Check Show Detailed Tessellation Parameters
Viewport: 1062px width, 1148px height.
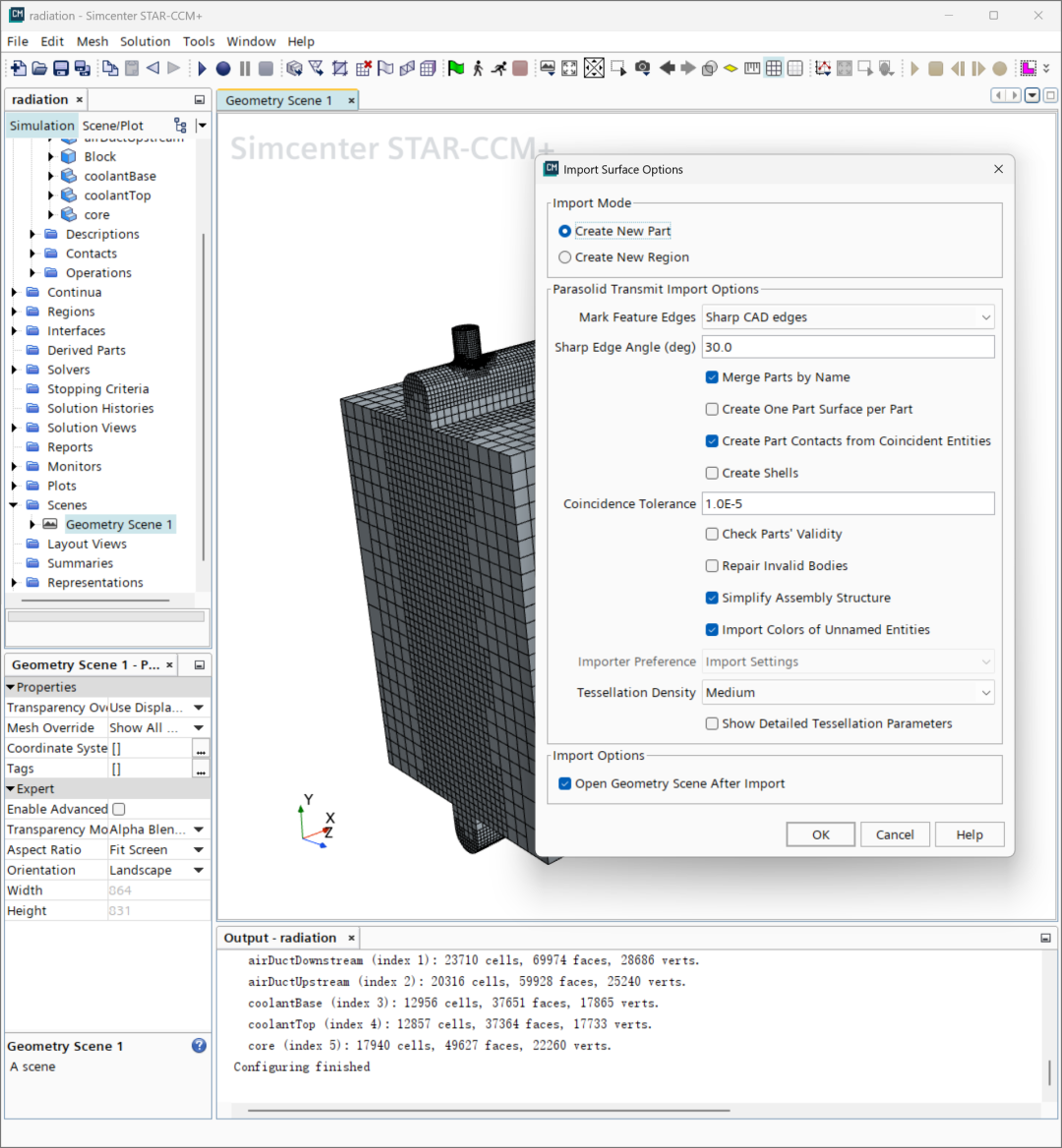point(712,723)
